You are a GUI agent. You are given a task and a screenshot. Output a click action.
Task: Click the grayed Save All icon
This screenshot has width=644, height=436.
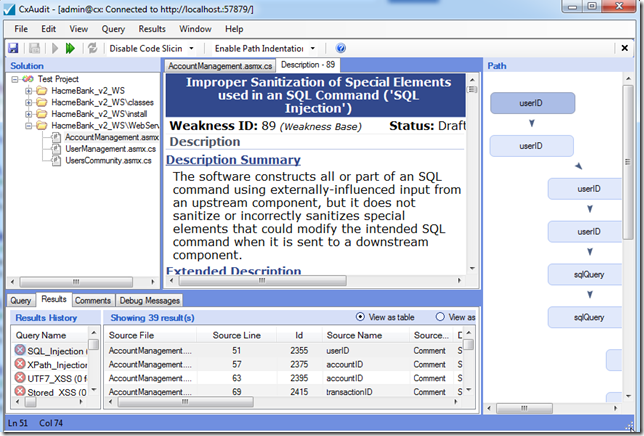pyautogui.click(x=34, y=48)
